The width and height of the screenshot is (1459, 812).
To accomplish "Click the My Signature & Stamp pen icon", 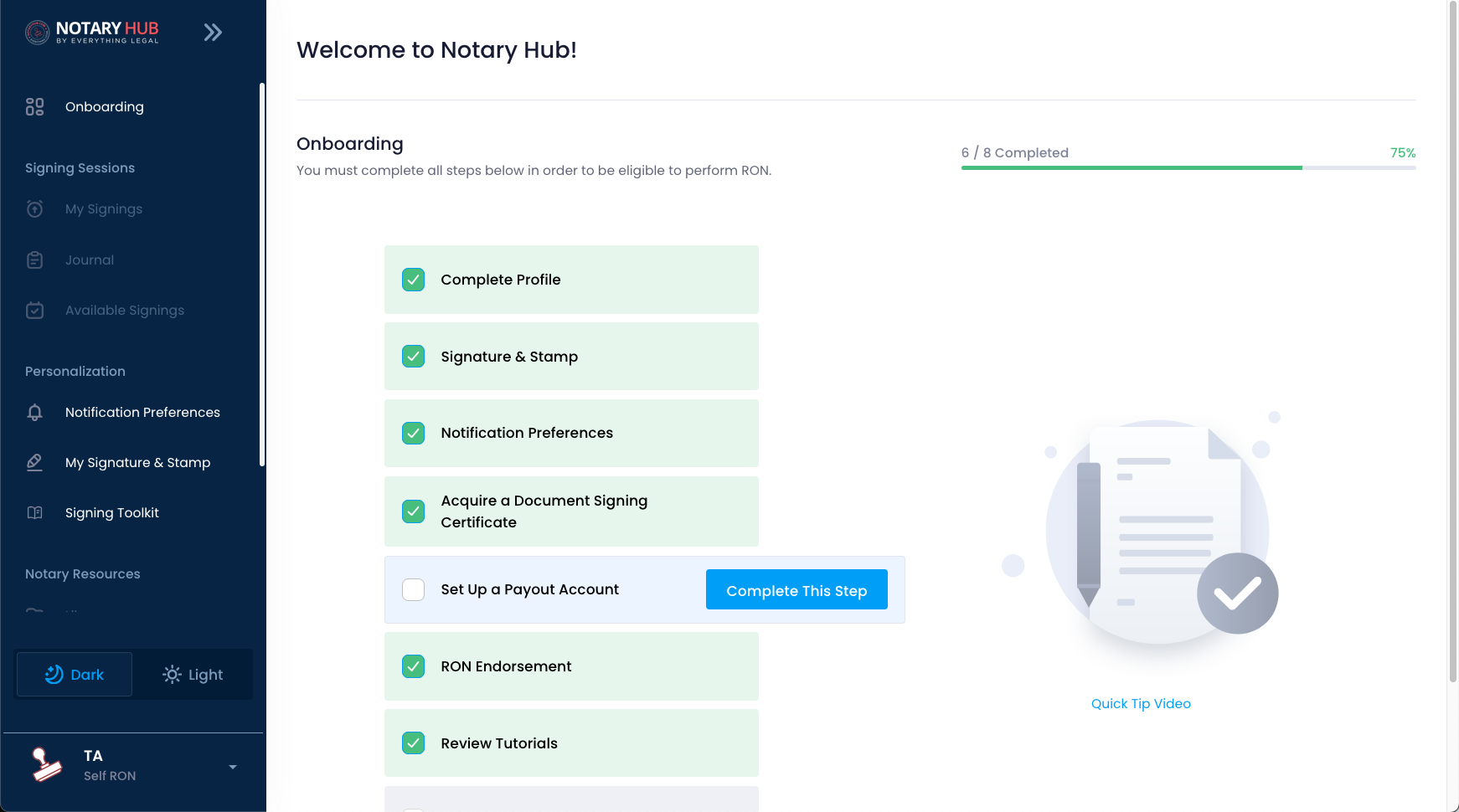I will (34, 463).
